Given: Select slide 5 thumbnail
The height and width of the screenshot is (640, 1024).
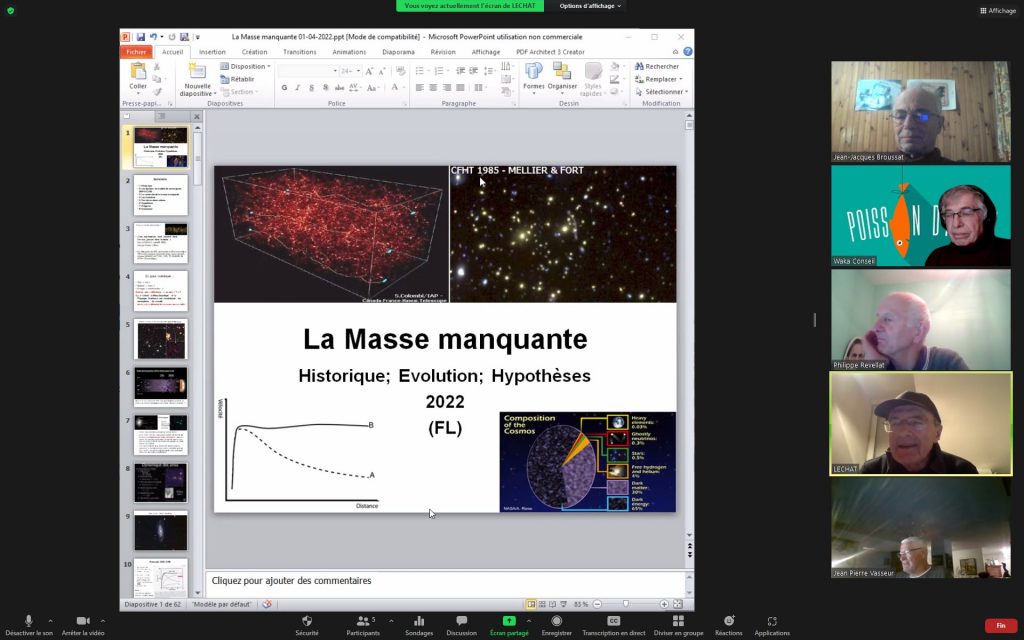Looking at the screenshot, I should click(161, 340).
